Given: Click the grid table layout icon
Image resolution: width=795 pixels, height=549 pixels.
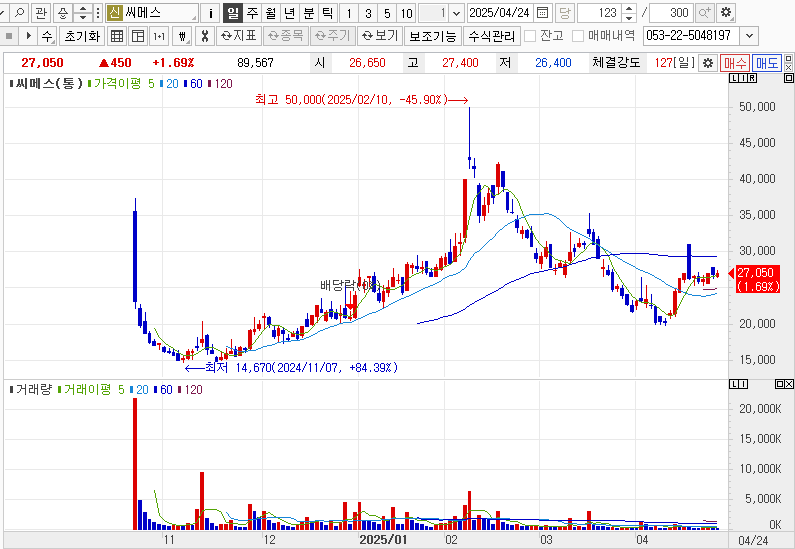Looking at the screenshot, I should pyautogui.click(x=117, y=36).
